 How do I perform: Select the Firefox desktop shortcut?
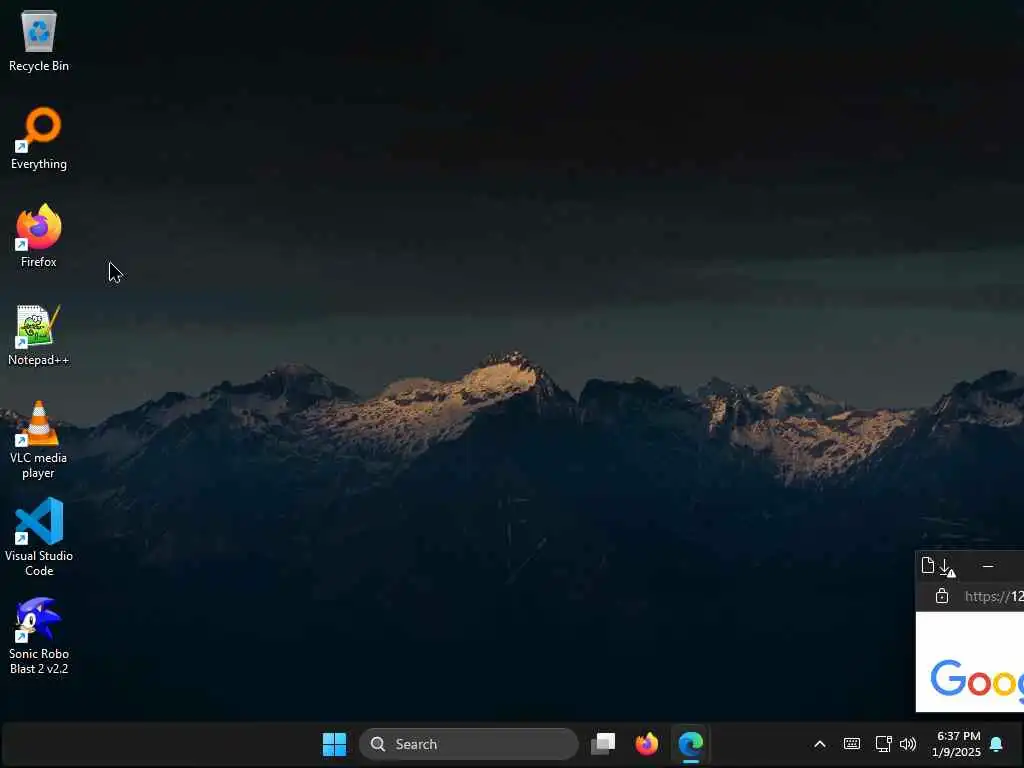(x=39, y=236)
